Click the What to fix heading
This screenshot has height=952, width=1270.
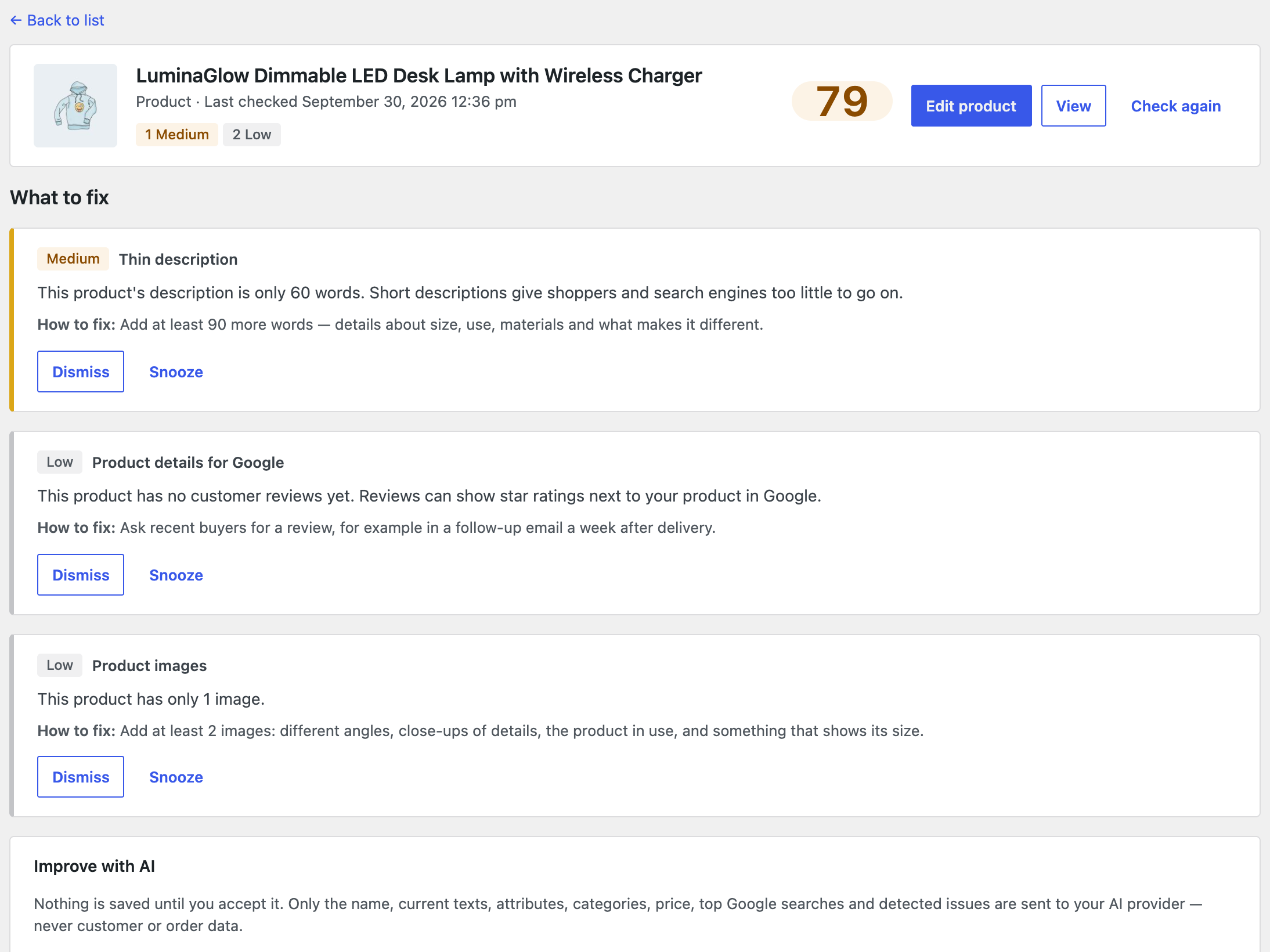pos(59,197)
